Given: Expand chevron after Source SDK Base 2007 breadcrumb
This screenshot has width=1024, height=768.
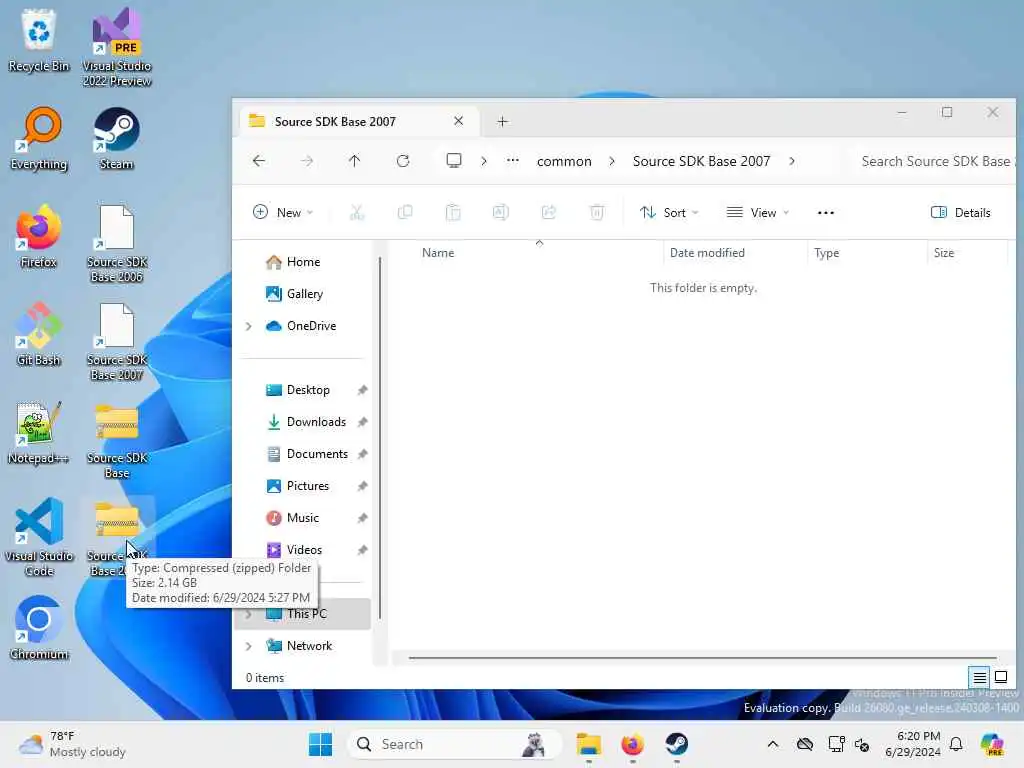Looking at the screenshot, I should click(x=792, y=161).
